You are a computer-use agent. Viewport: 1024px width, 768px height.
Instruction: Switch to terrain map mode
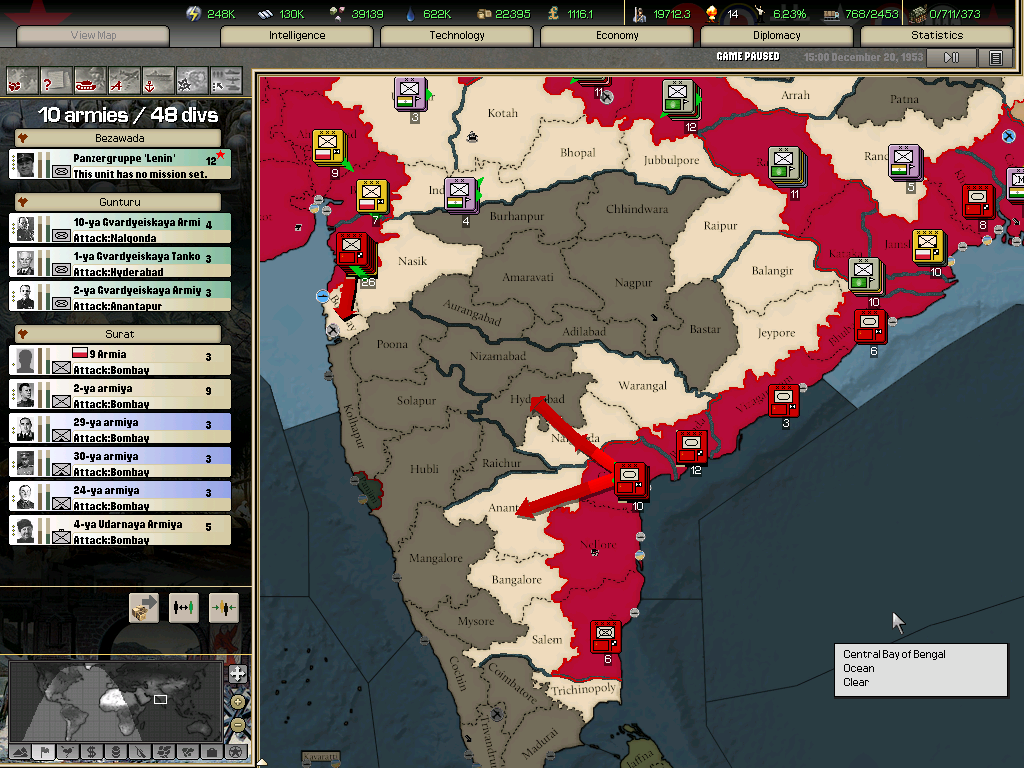click(x=20, y=751)
